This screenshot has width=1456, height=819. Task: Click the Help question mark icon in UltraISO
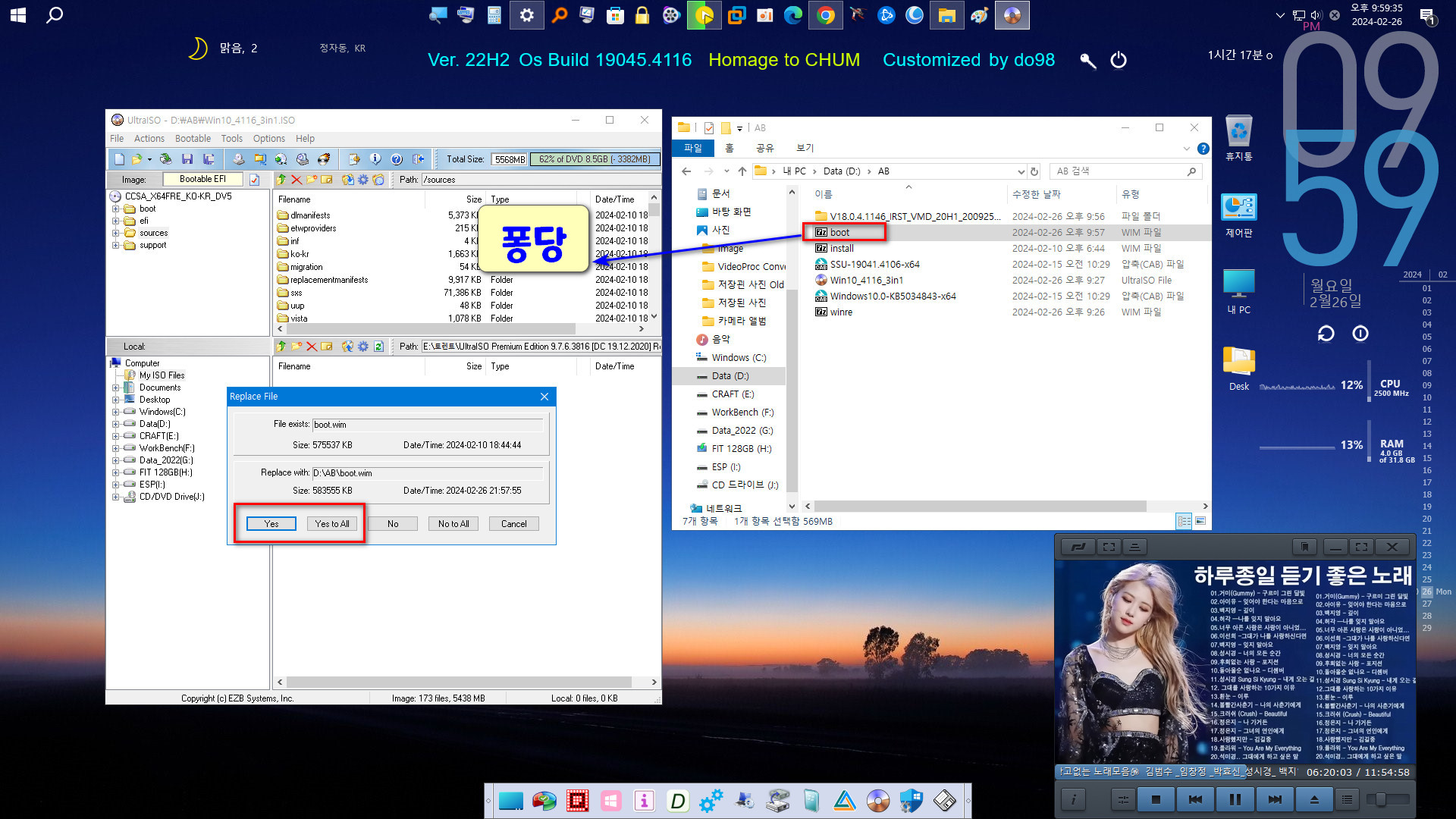(397, 159)
